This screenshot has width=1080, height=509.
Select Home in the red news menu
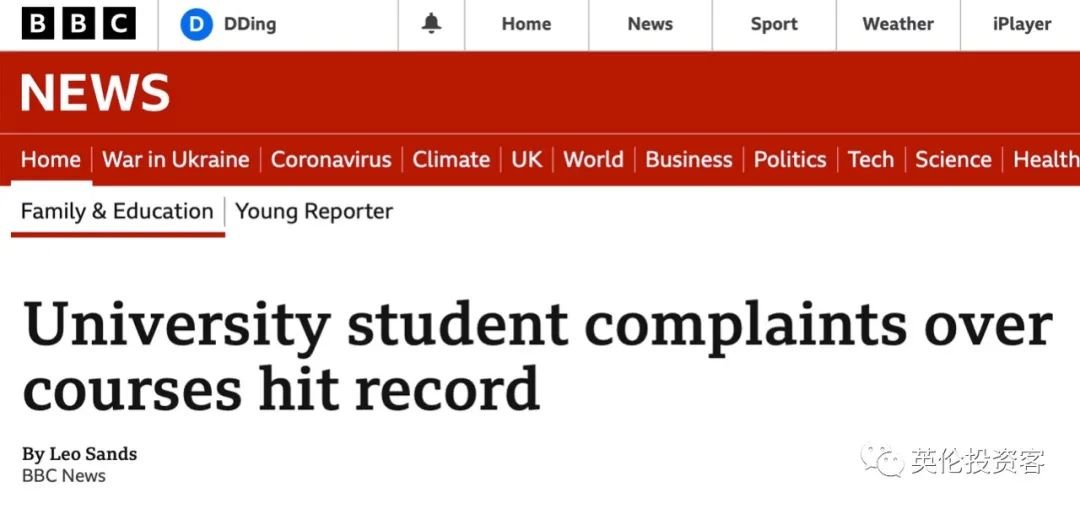tap(51, 160)
